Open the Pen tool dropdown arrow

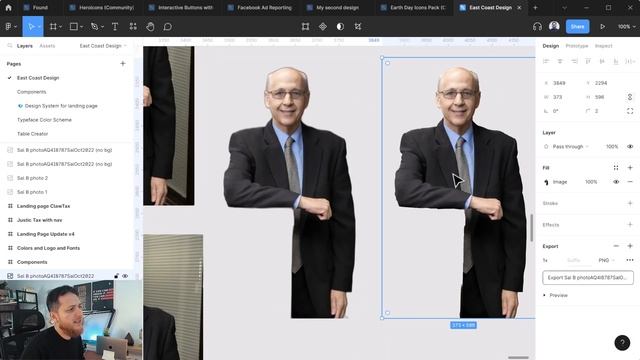102,27
